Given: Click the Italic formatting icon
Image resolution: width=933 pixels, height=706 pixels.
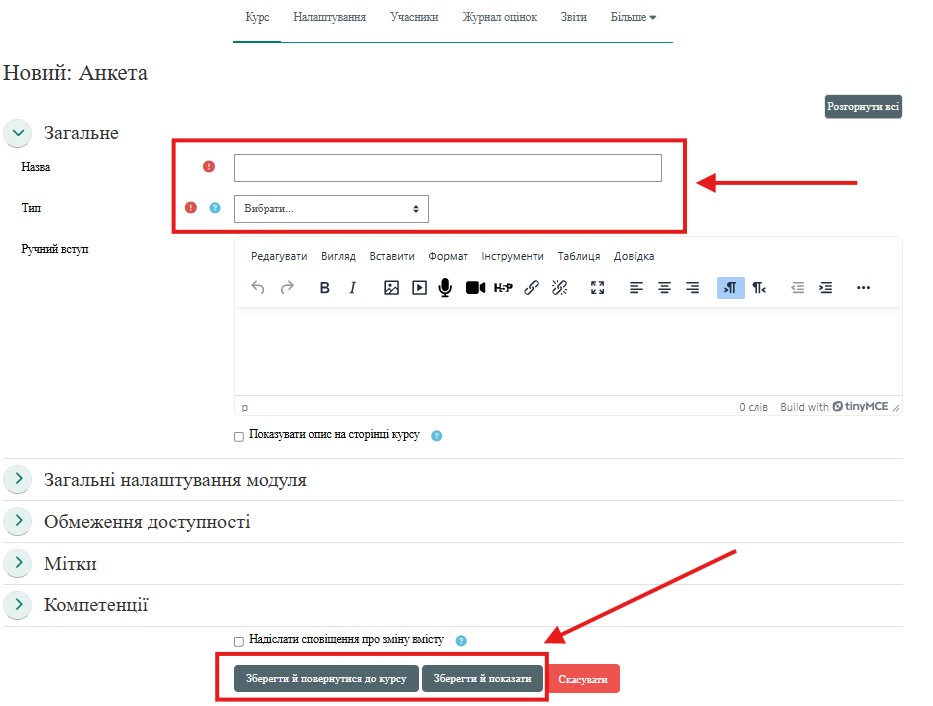Looking at the screenshot, I should tap(352, 288).
